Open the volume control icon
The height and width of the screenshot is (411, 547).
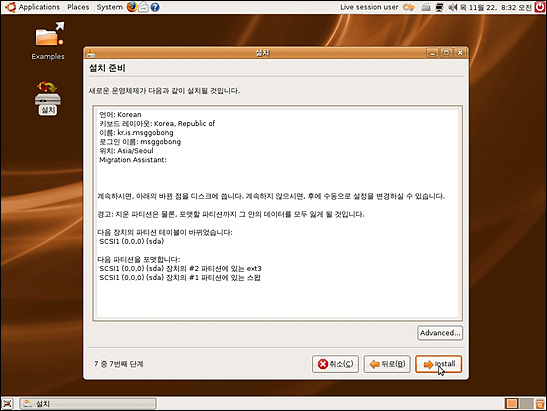click(x=452, y=7)
